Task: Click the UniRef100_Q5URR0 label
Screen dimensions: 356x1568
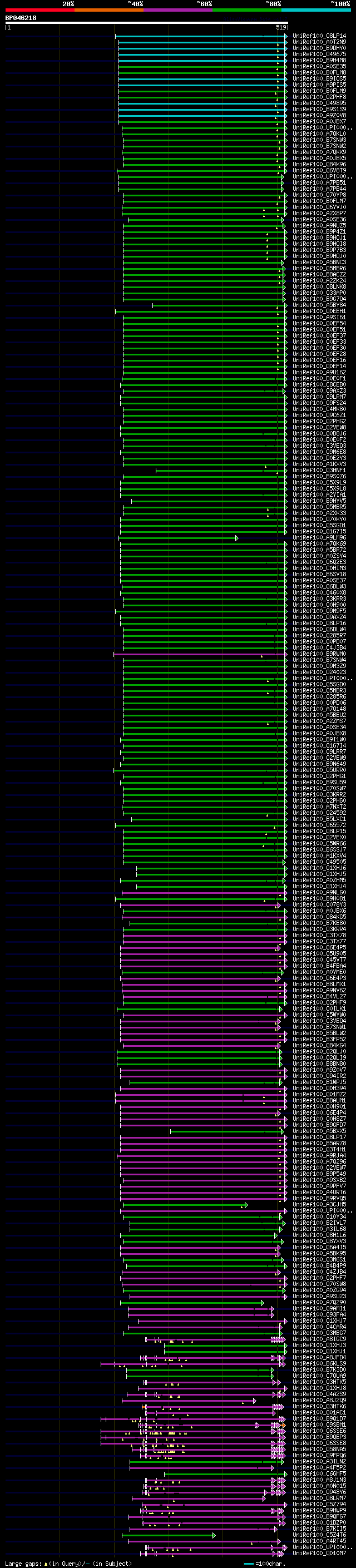Action: 319,770
